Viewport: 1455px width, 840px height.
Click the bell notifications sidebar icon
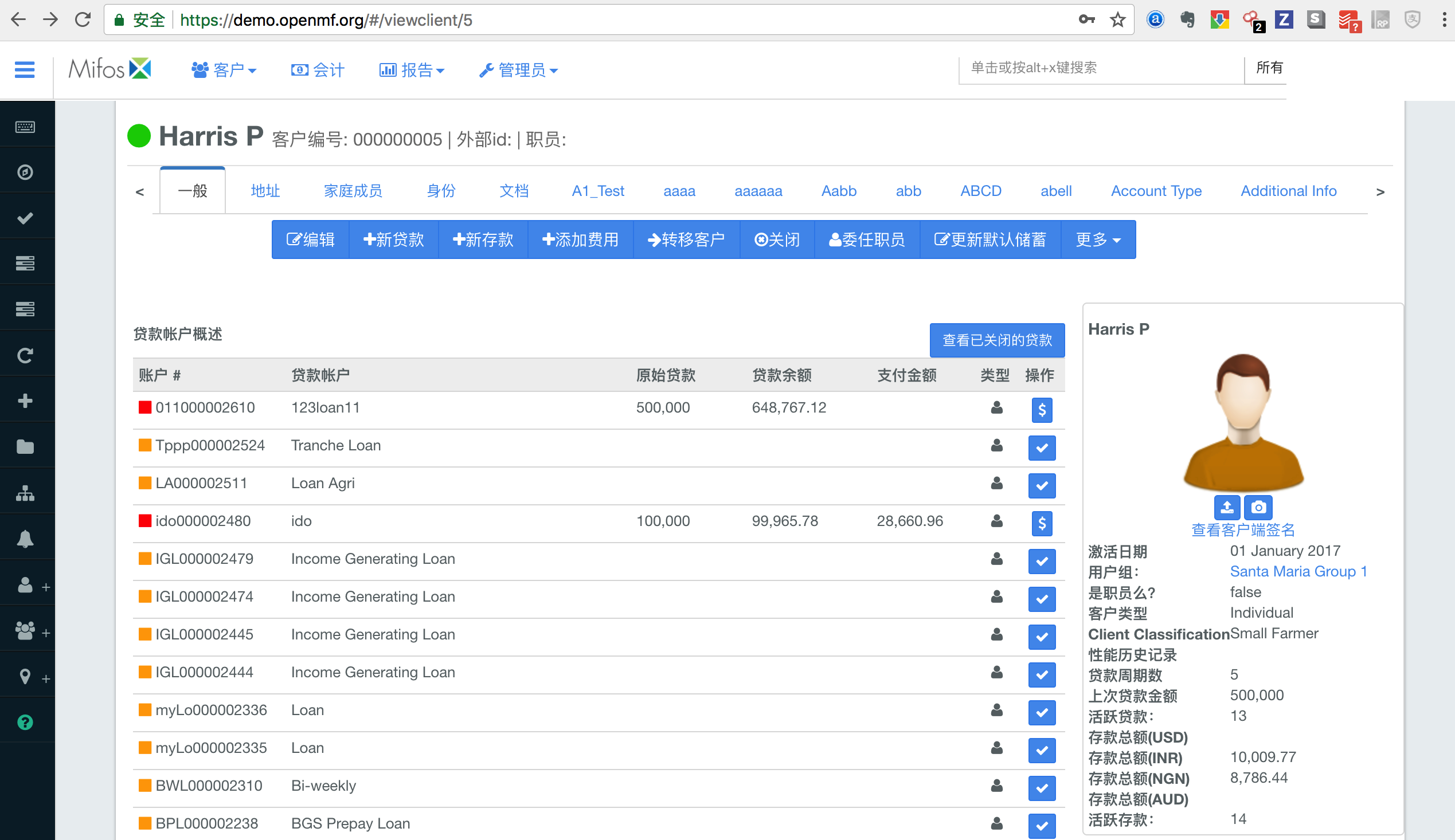tap(25, 539)
